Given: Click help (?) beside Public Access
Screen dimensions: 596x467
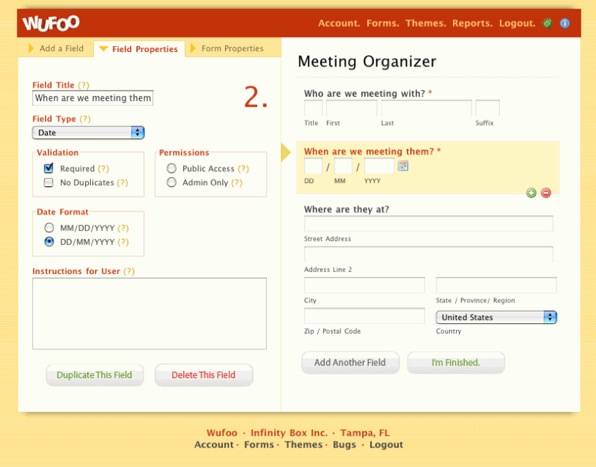Looking at the screenshot, I should (243, 169).
